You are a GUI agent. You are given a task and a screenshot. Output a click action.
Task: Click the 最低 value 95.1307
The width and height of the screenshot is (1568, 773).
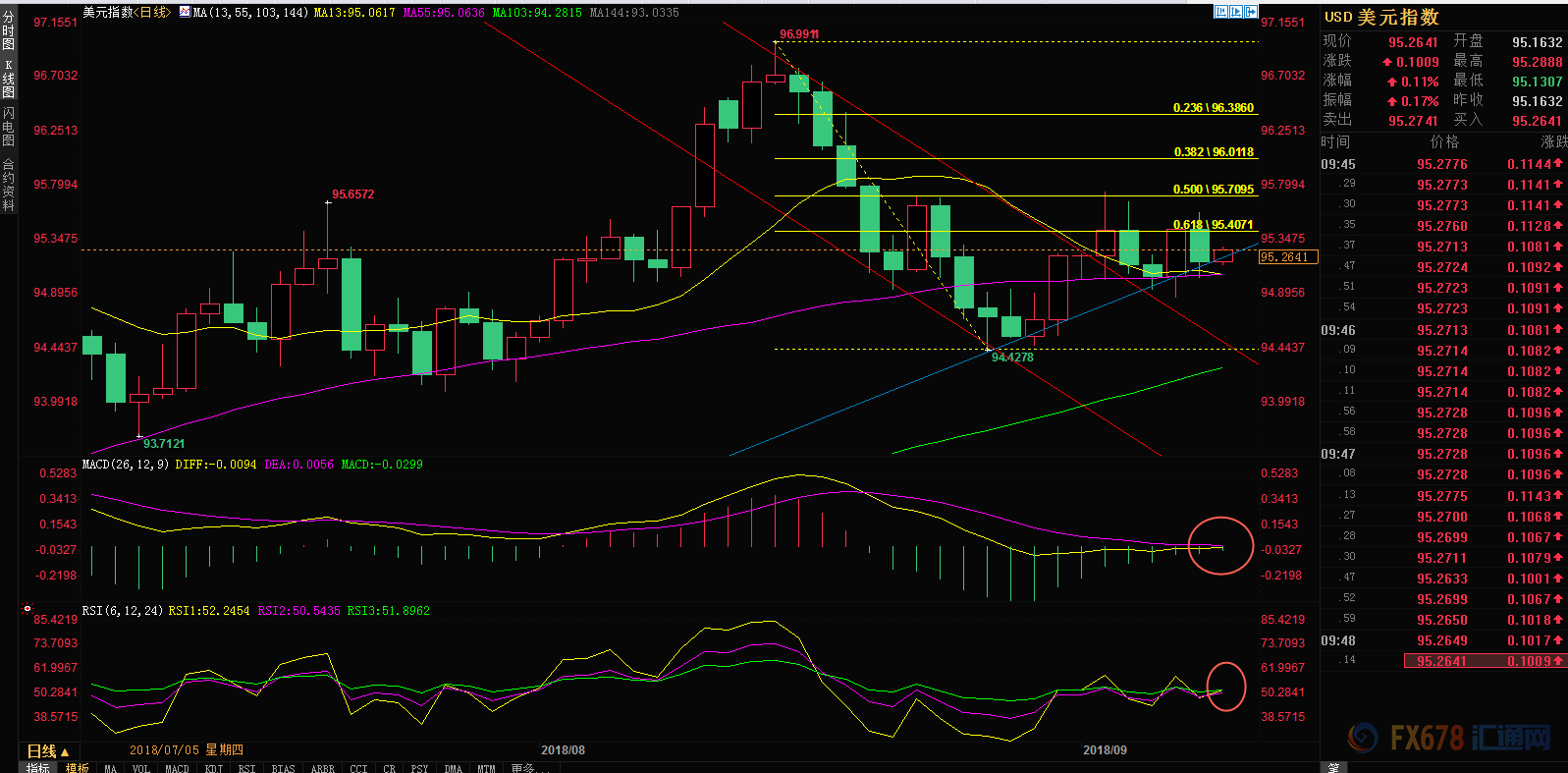tap(1538, 82)
